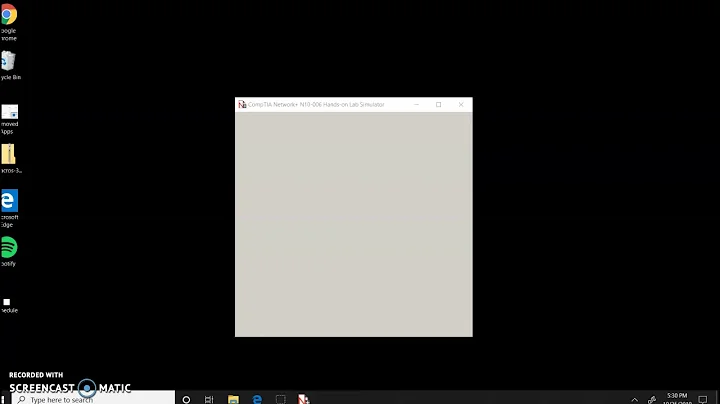720x404 pixels.
Task: Open Edge browser from the taskbar
Action: click(x=257, y=399)
